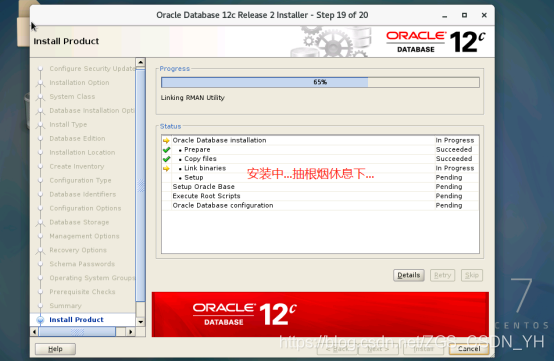Select Installation Option step
554x361 pixels.
[79, 83]
